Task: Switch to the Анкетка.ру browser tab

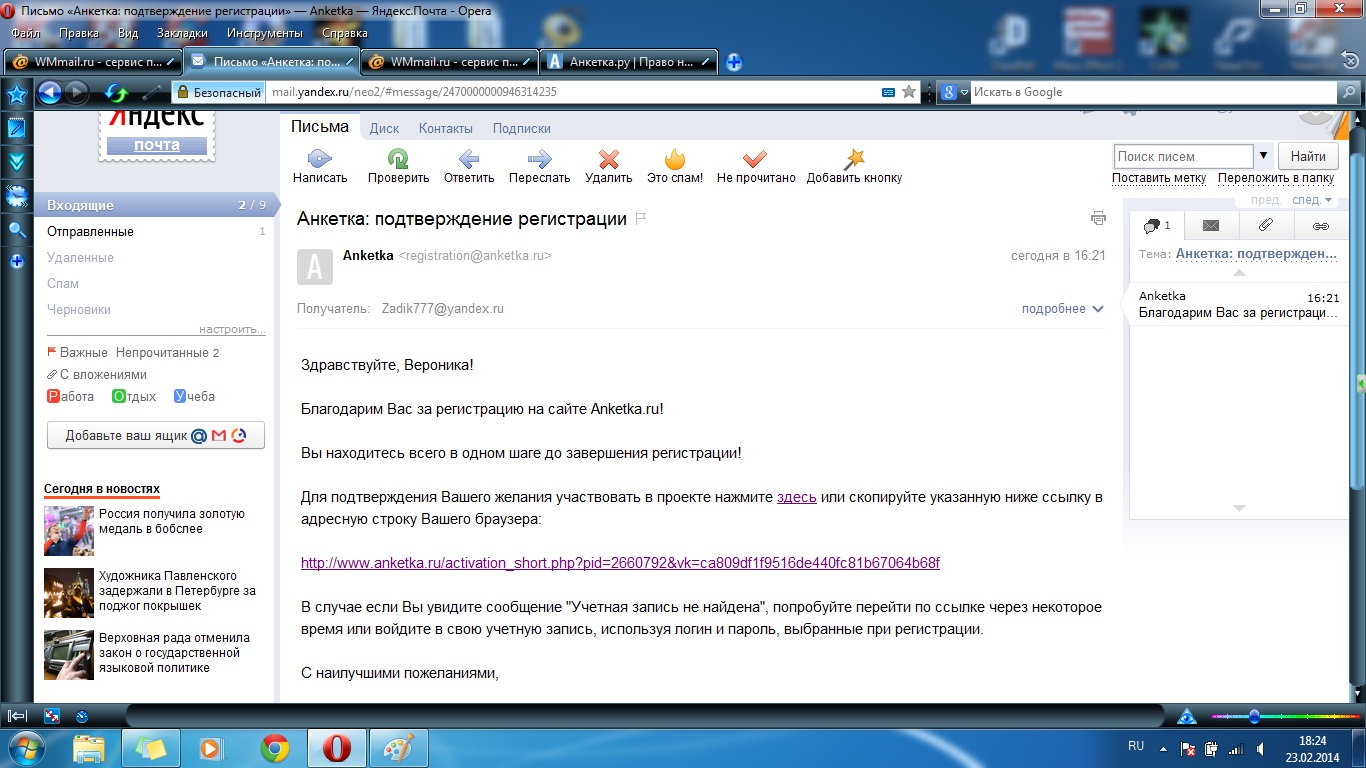Action: click(629, 62)
